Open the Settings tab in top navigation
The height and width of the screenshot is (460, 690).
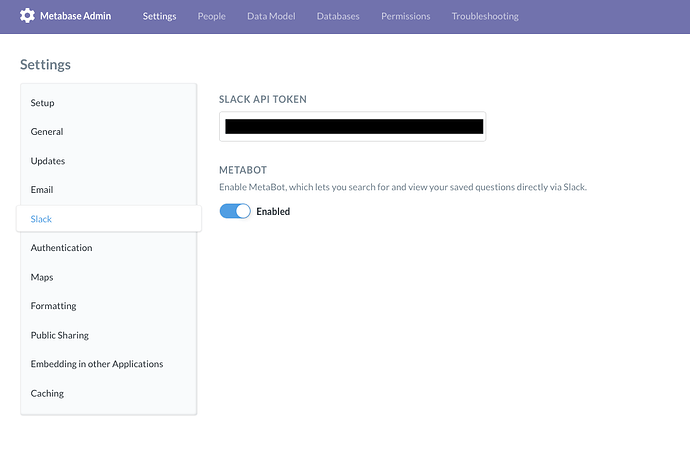point(159,16)
